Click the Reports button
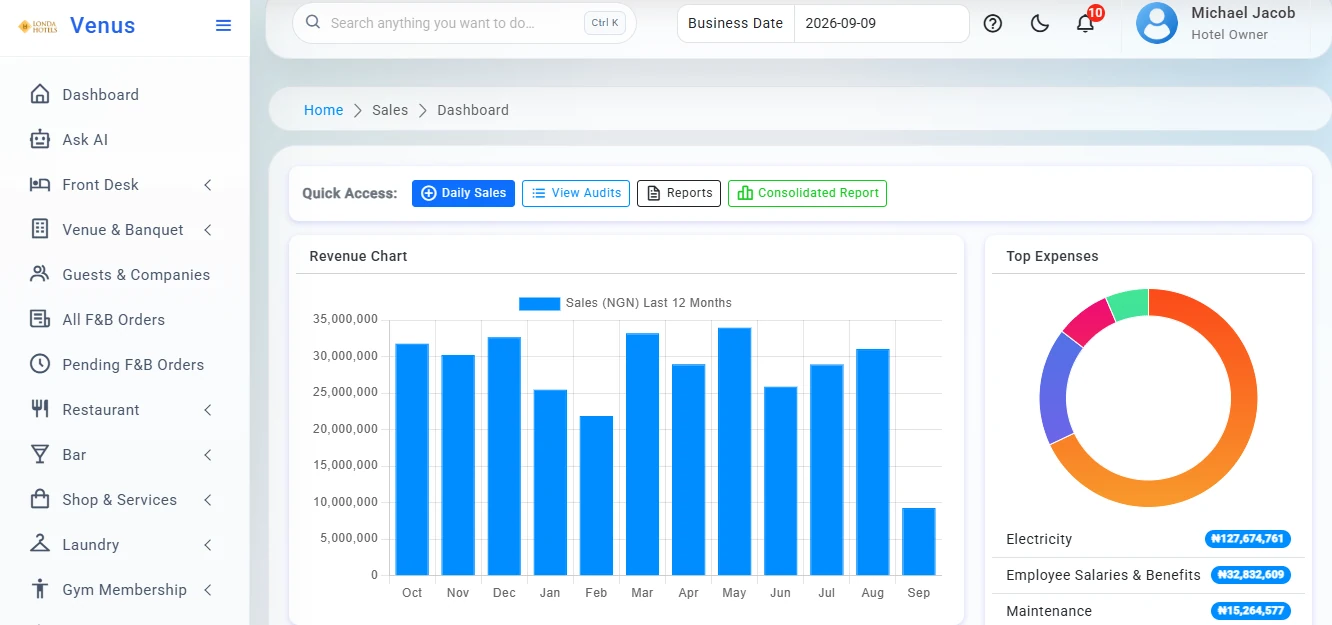Screen dimensions: 1332x625 point(679,193)
